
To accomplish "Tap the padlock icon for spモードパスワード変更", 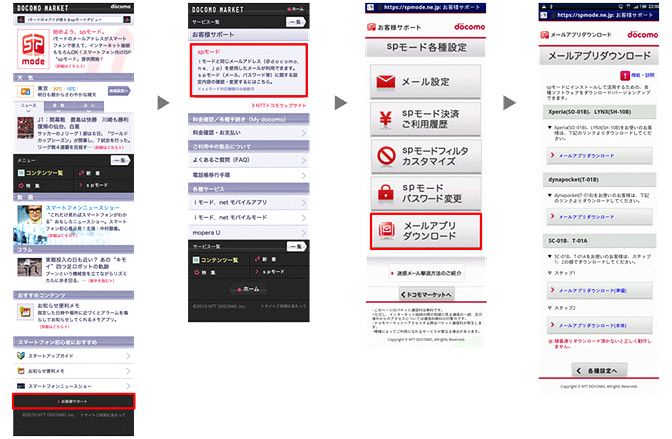I will (386, 192).
